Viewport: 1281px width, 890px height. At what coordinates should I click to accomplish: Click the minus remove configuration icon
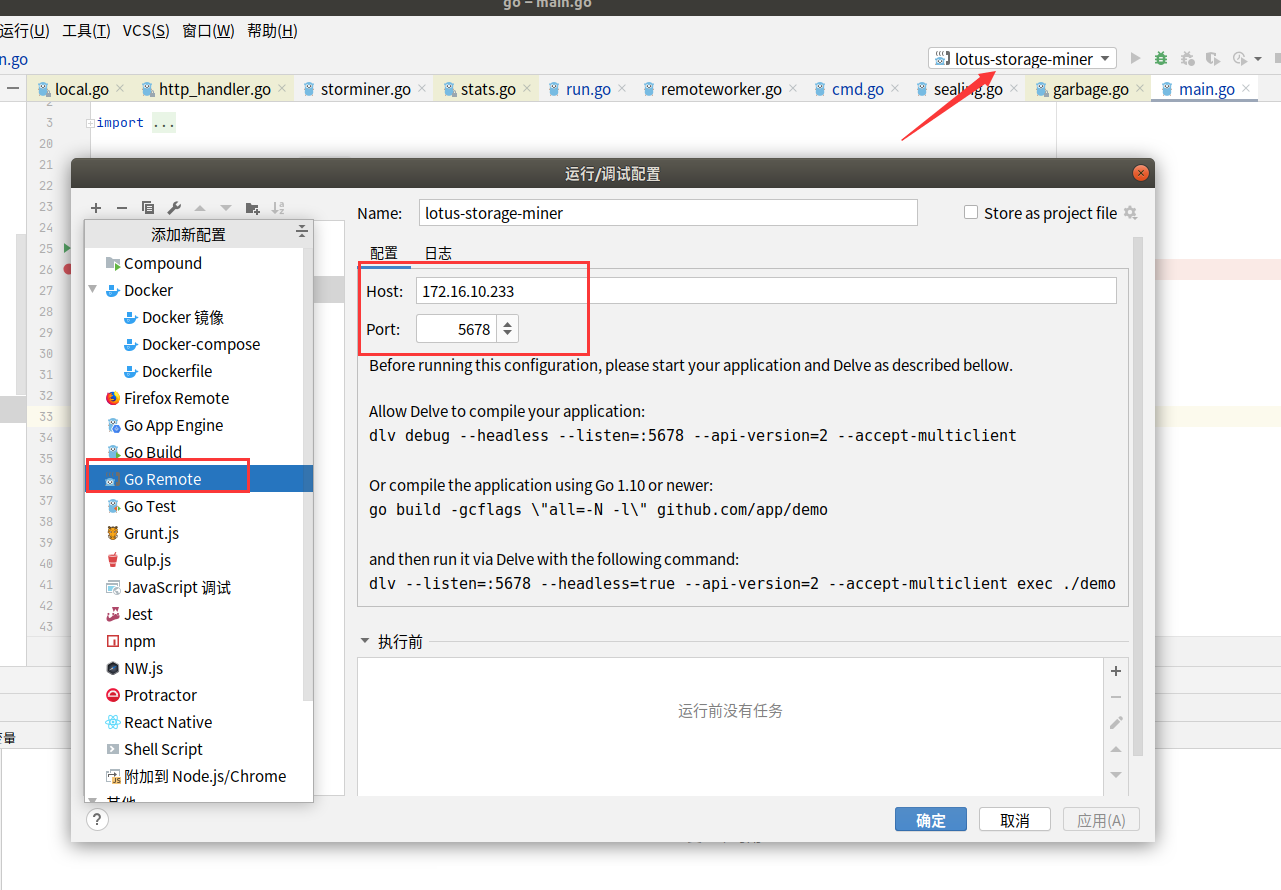coord(122,208)
